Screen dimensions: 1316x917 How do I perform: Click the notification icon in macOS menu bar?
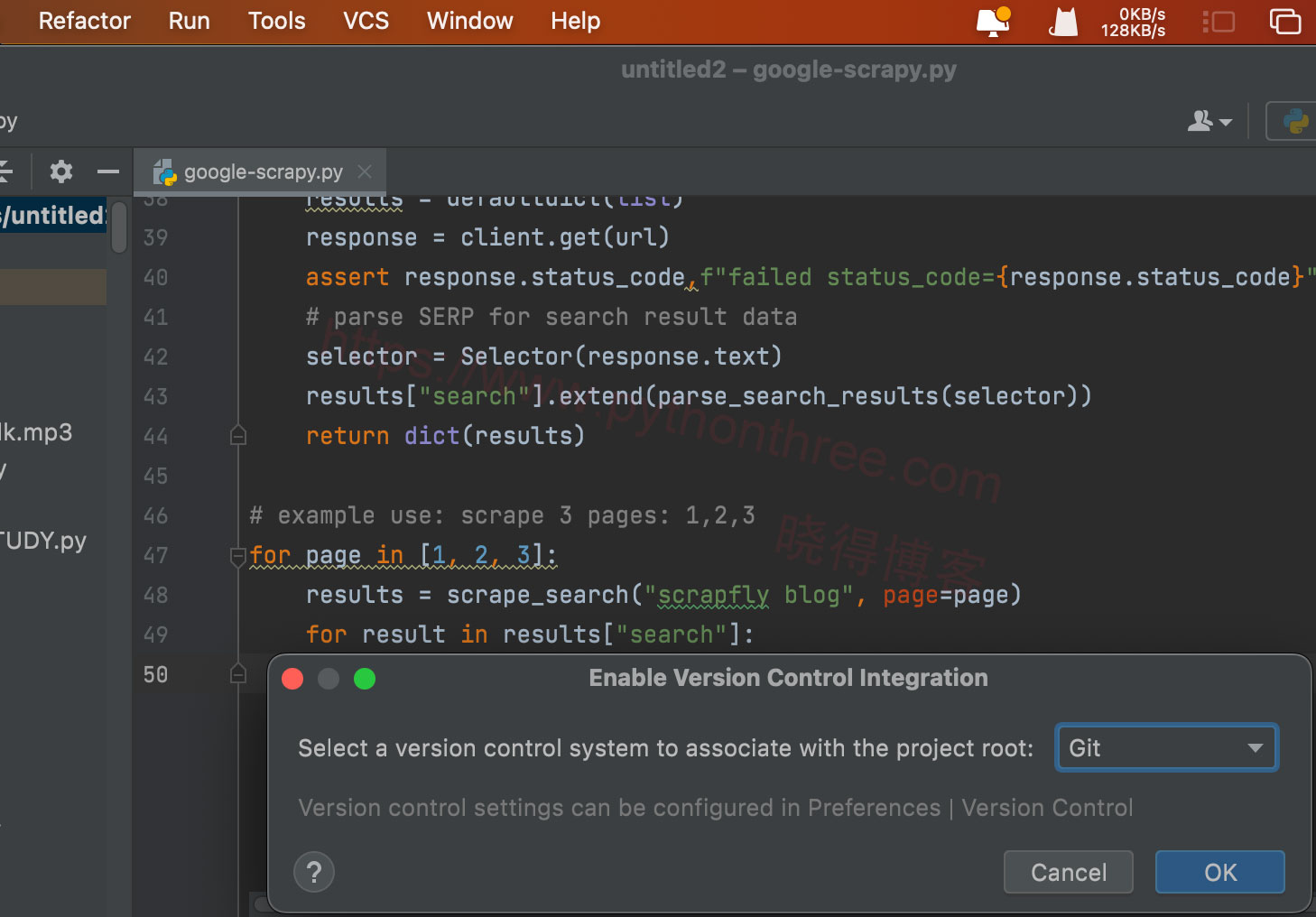pos(994,21)
